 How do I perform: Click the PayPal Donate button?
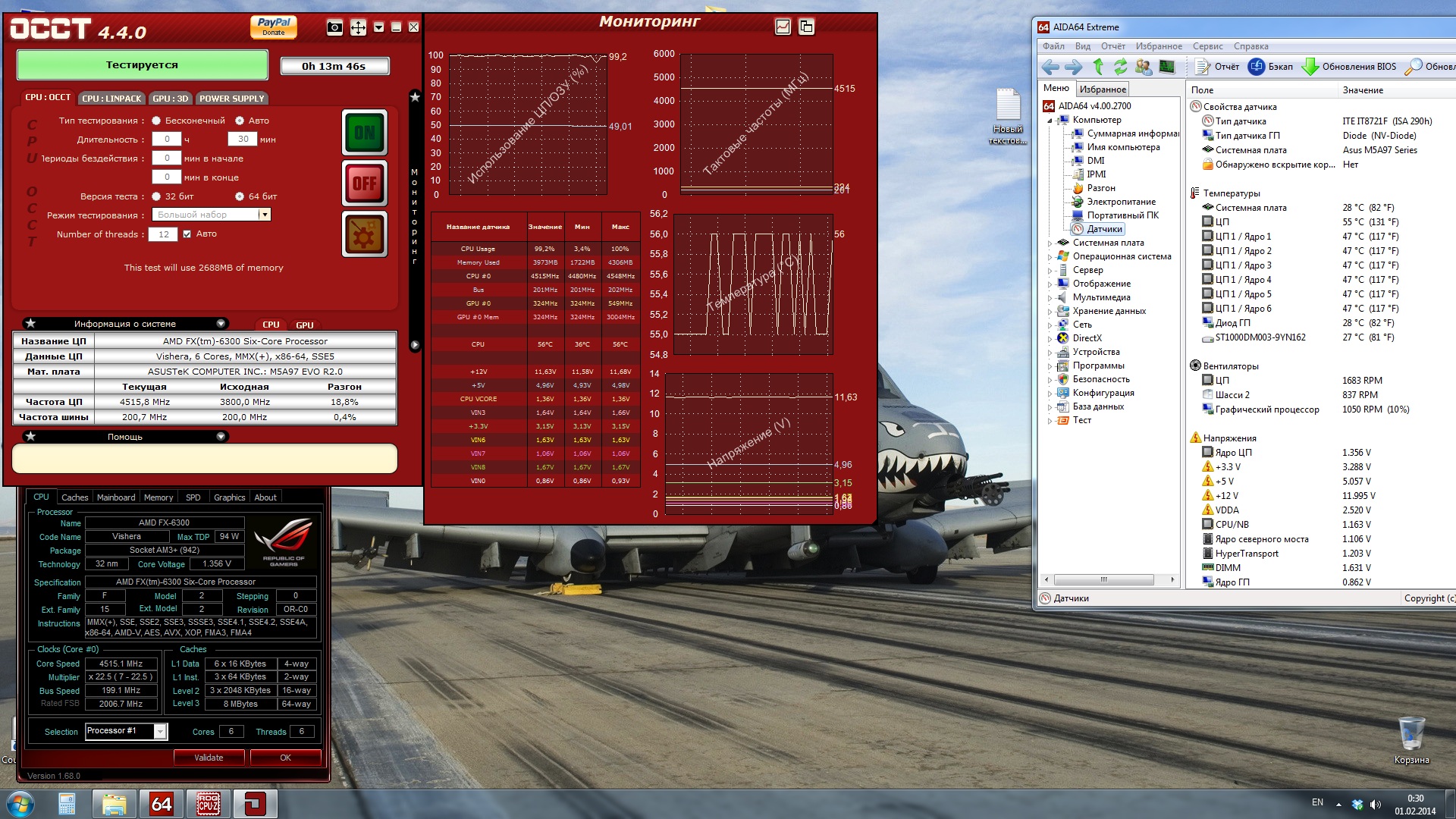click(x=274, y=27)
